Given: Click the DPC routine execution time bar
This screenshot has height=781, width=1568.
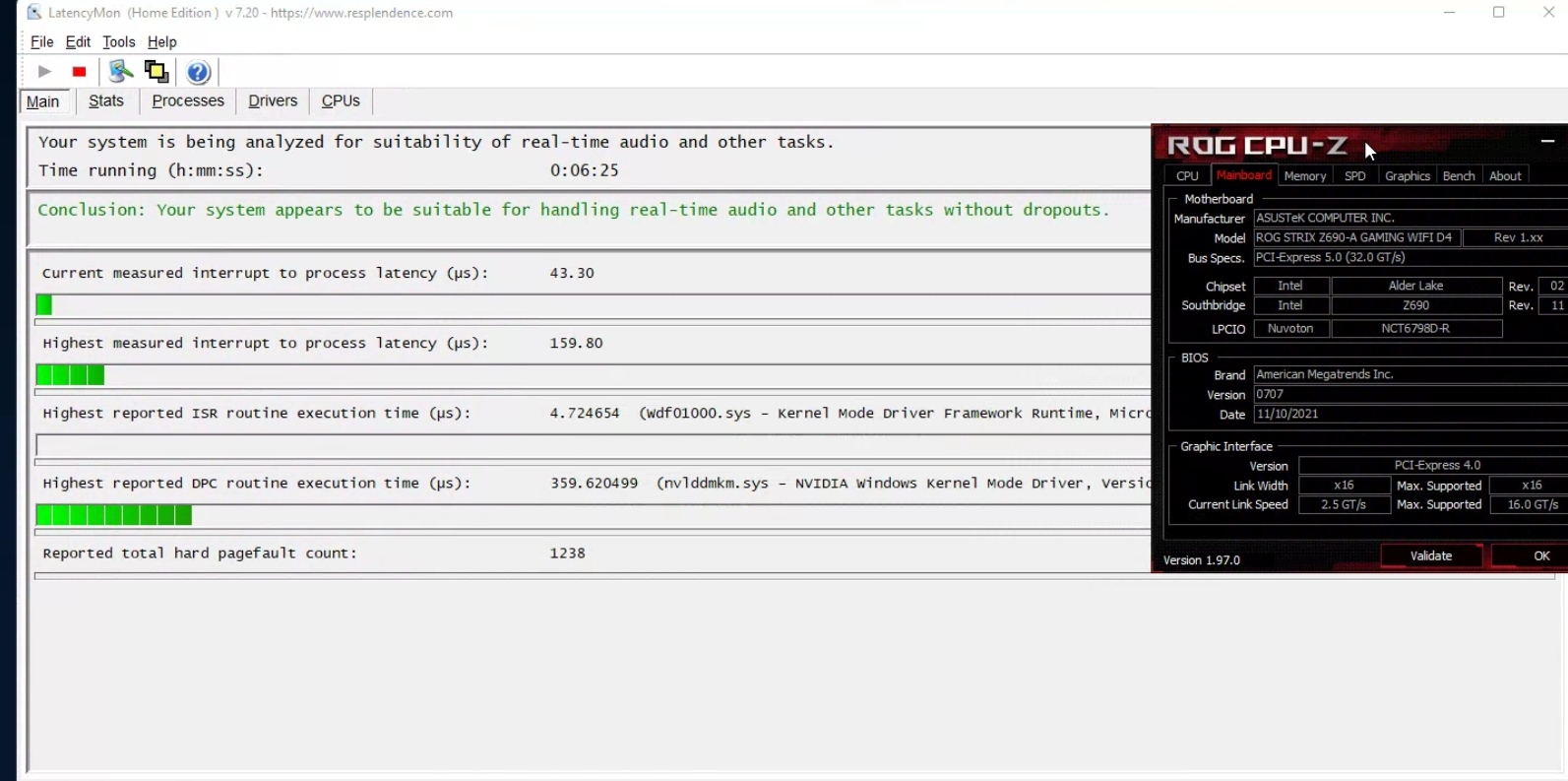Looking at the screenshot, I should [594, 515].
